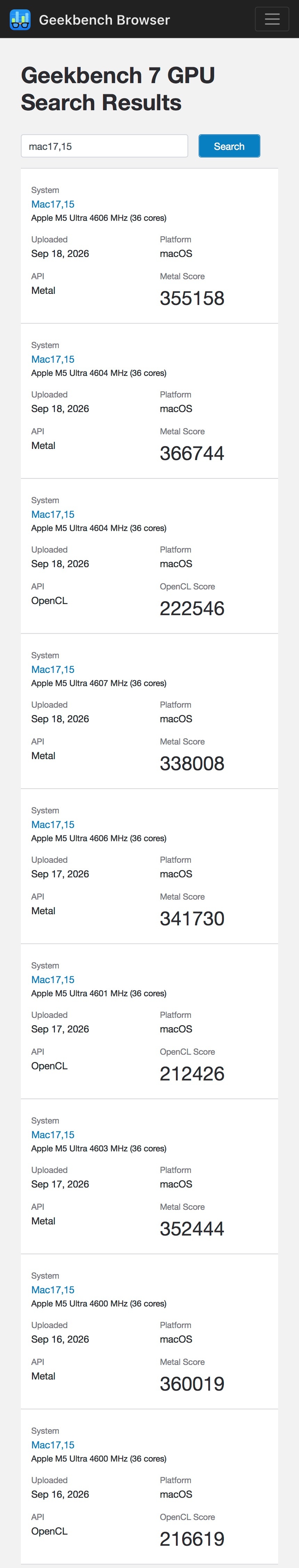The height and width of the screenshot is (1568, 299).
Task: Select the Metal score 338008
Action: point(192,763)
